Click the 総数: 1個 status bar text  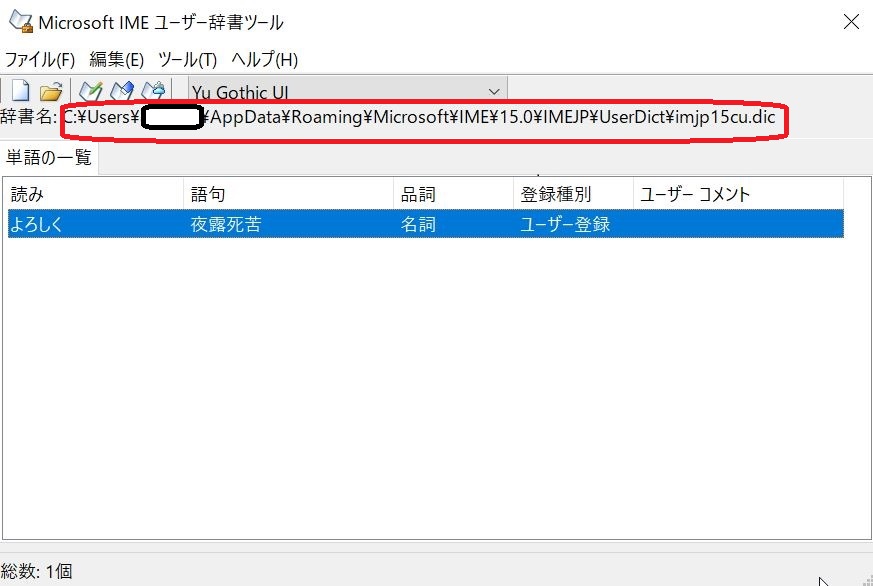click(37, 571)
